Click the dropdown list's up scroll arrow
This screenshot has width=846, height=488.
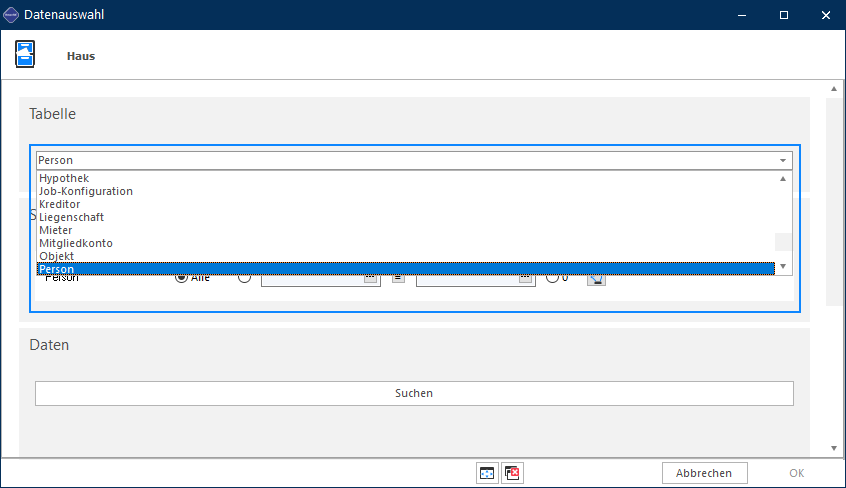coord(783,179)
